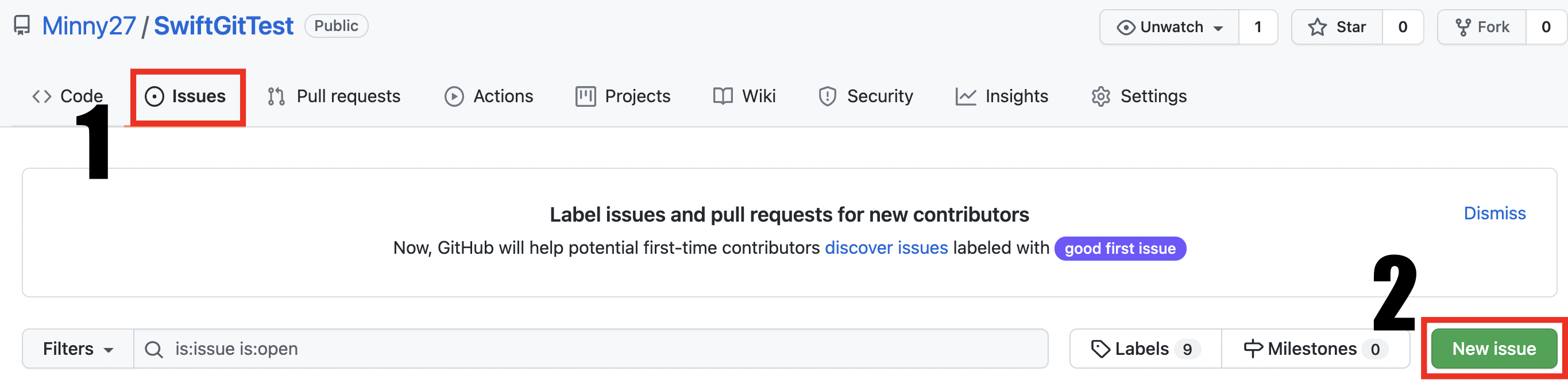
Task: Follow the discover issues link
Action: pyautogui.click(x=886, y=247)
